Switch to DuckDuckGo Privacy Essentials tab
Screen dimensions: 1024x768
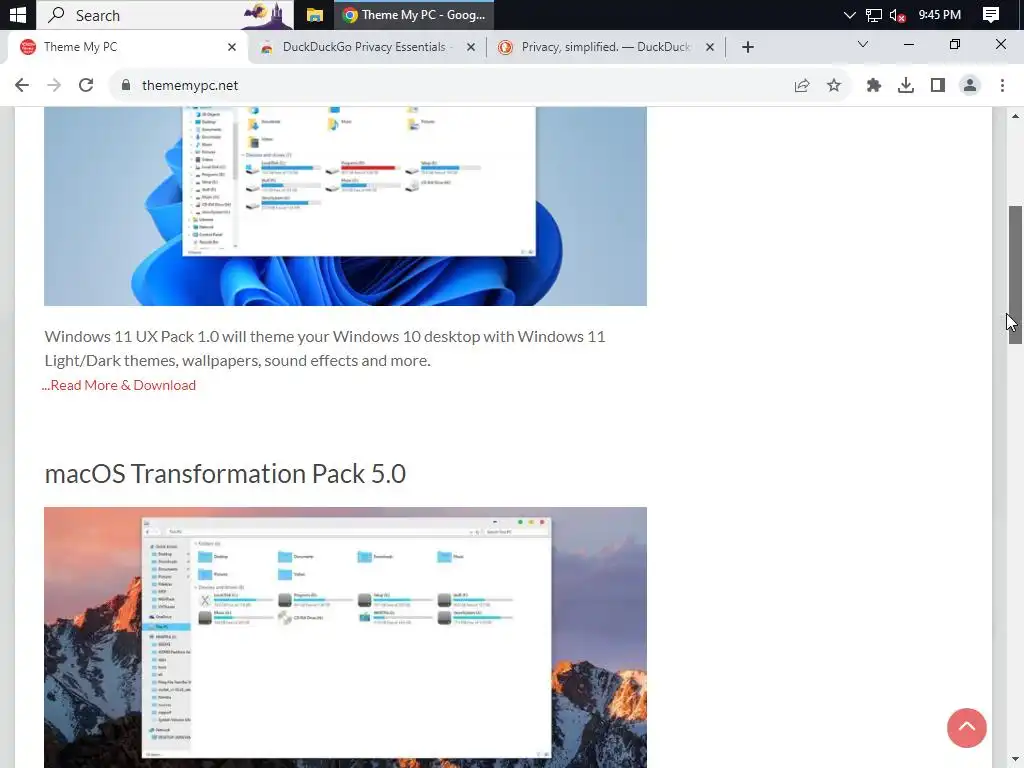(x=367, y=47)
